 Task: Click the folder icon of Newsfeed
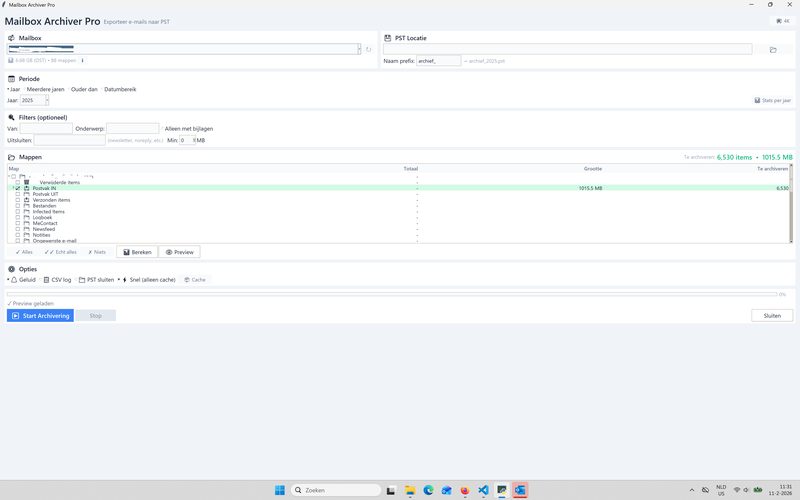pyautogui.click(x=27, y=229)
